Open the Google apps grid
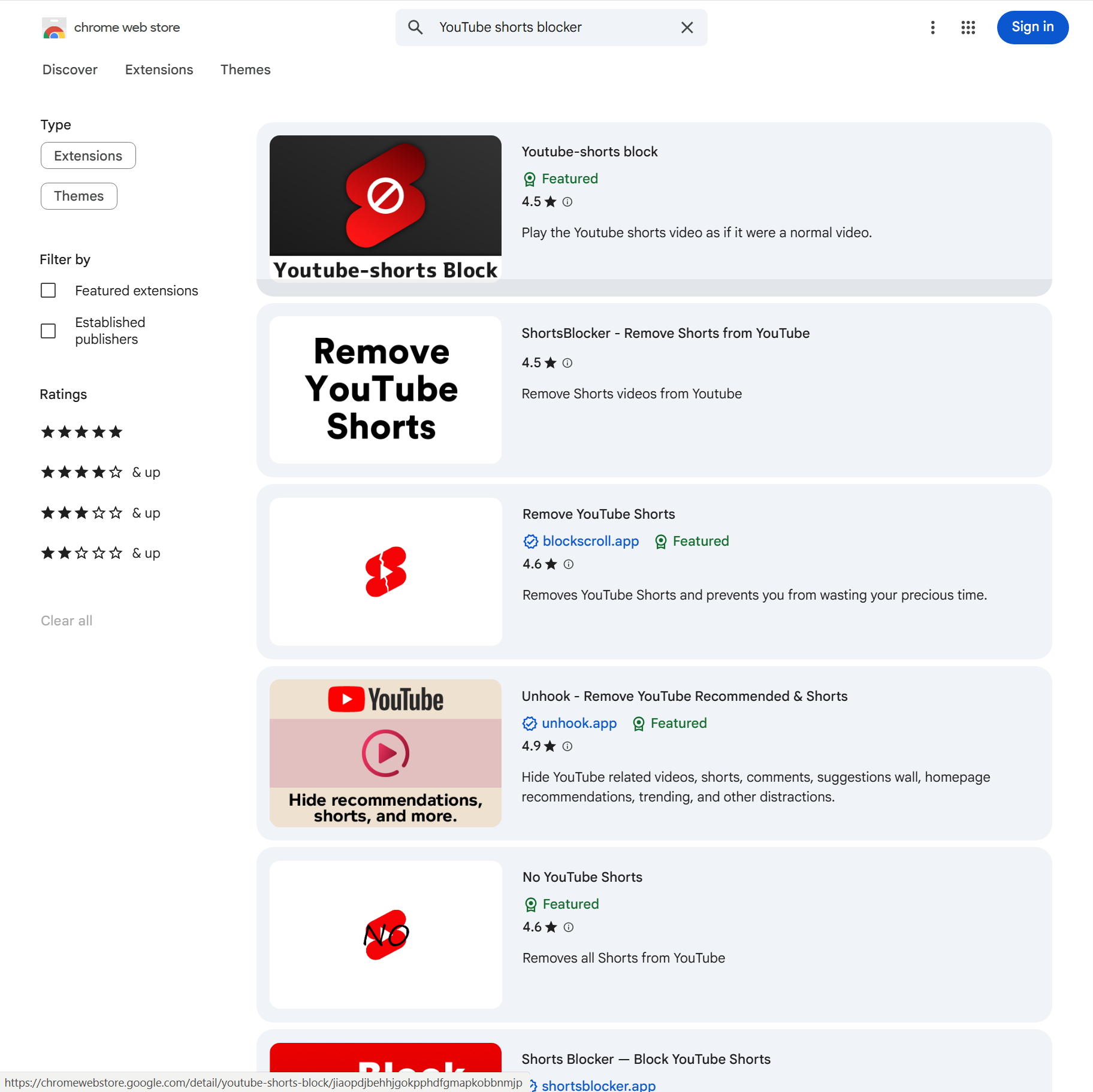The width and height of the screenshot is (1093, 1092). click(968, 28)
